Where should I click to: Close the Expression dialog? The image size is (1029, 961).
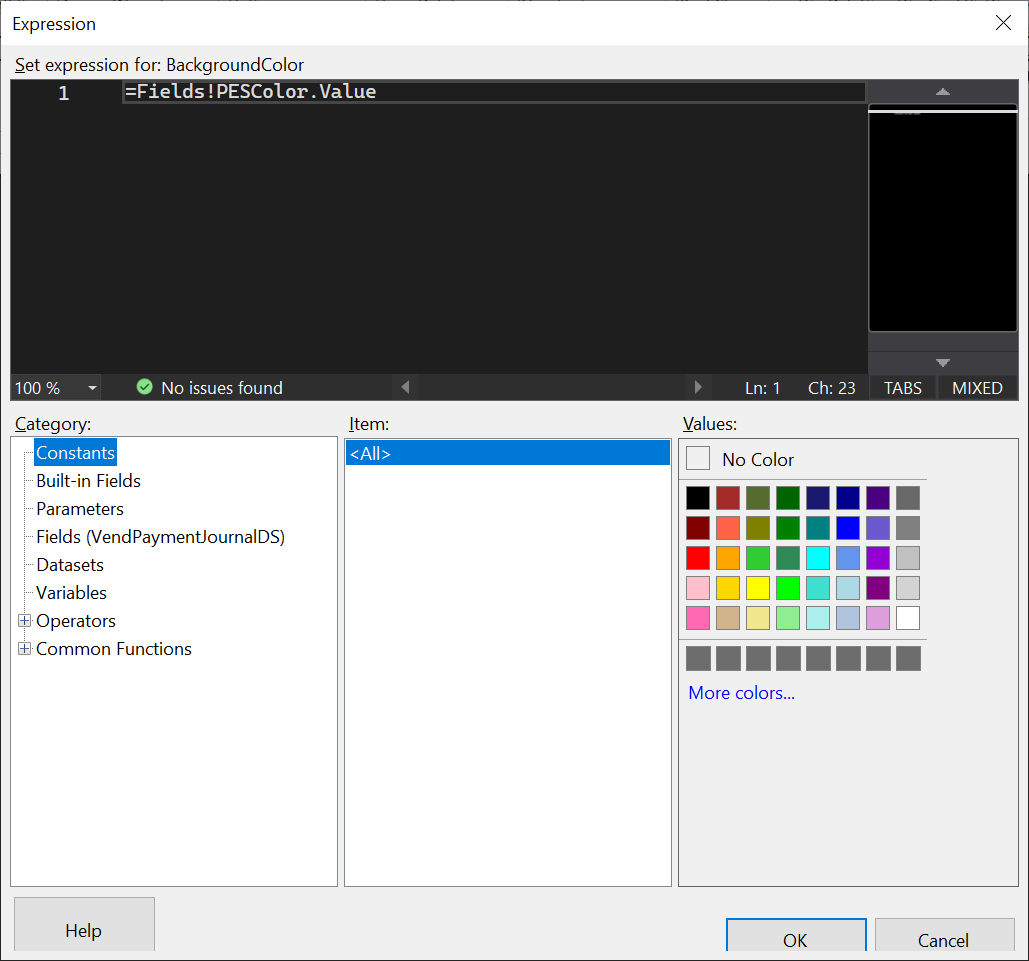[1003, 23]
